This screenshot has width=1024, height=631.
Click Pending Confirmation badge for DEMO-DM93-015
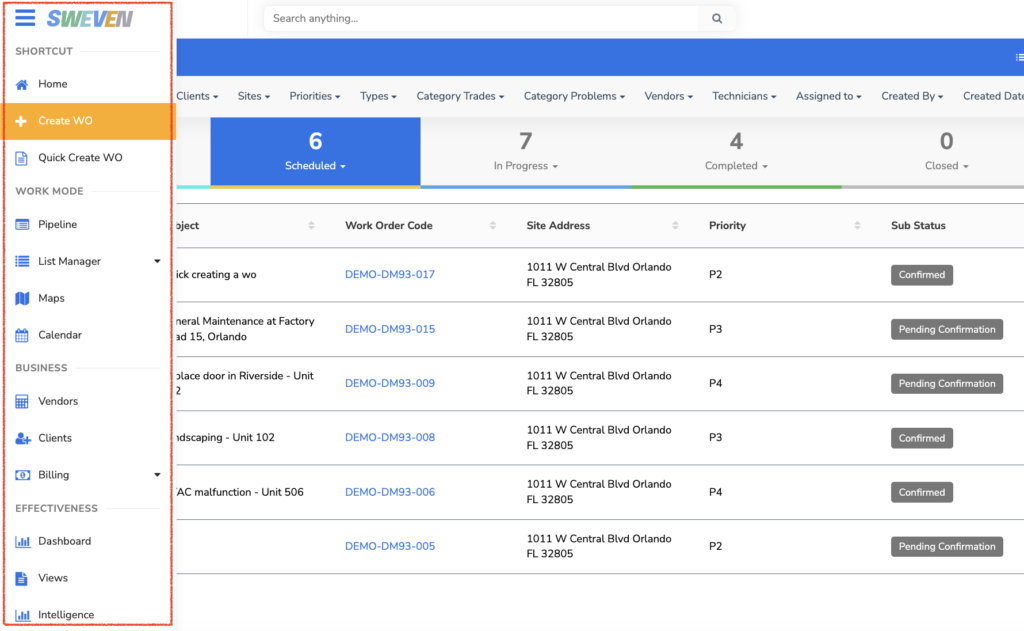pos(947,329)
